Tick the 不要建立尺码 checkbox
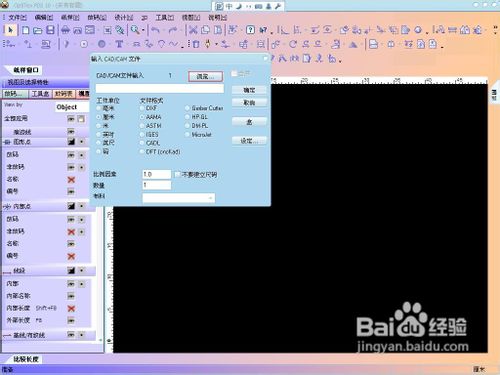 coord(177,174)
